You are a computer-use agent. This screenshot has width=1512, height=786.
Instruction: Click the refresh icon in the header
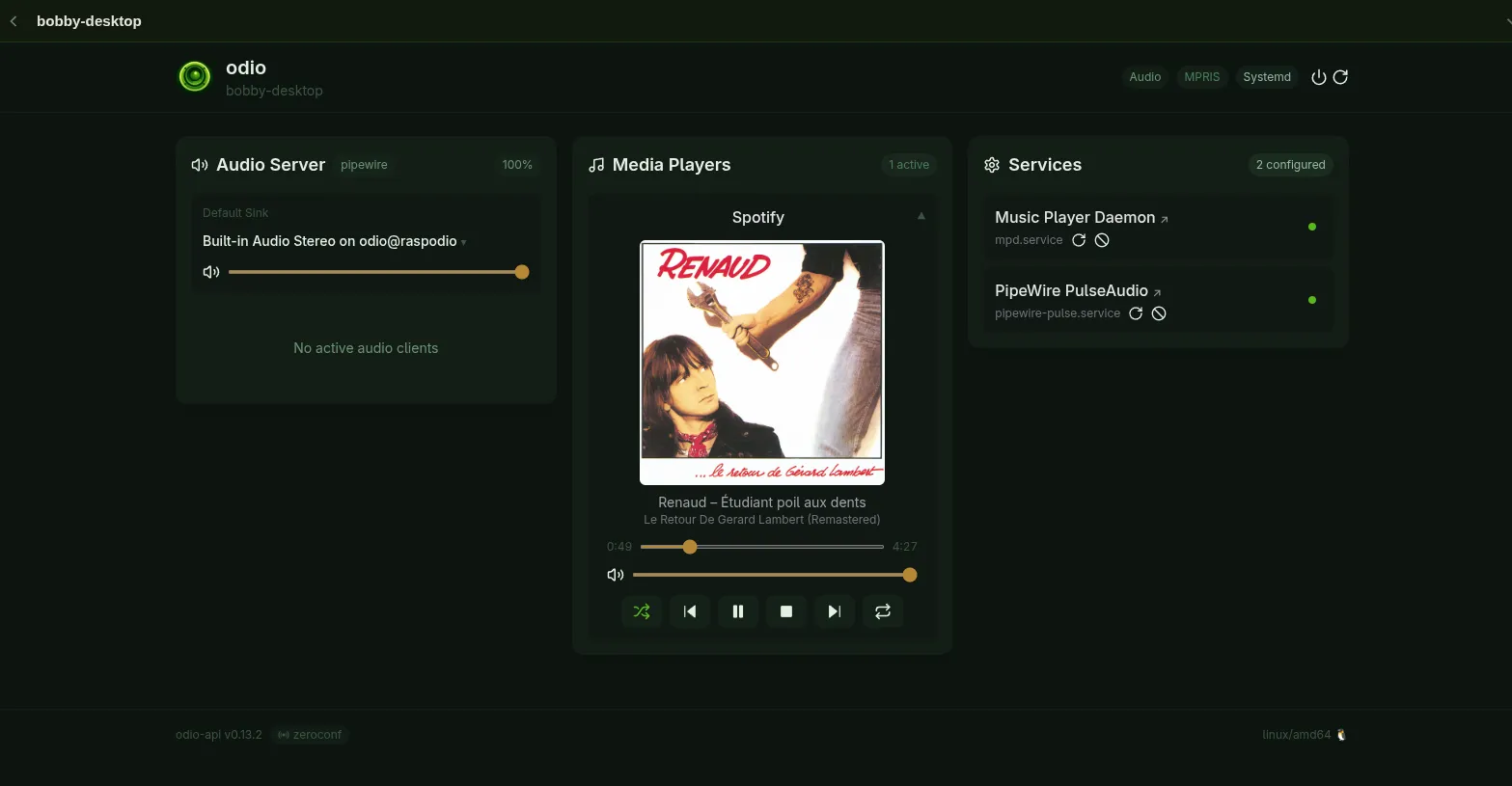click(1340, 77)
